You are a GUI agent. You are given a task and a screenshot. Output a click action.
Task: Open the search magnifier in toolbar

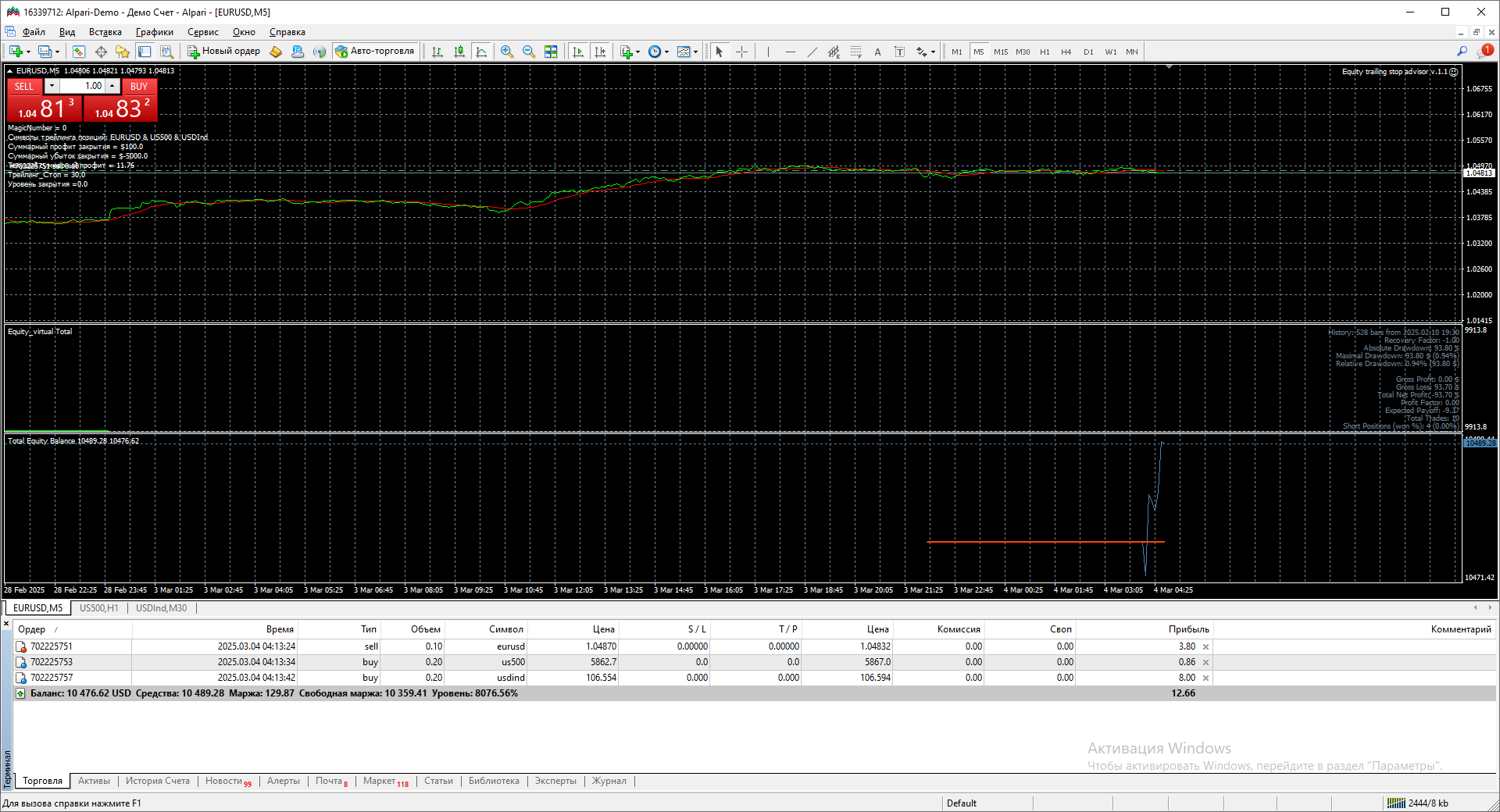[x=1462, y=52]
